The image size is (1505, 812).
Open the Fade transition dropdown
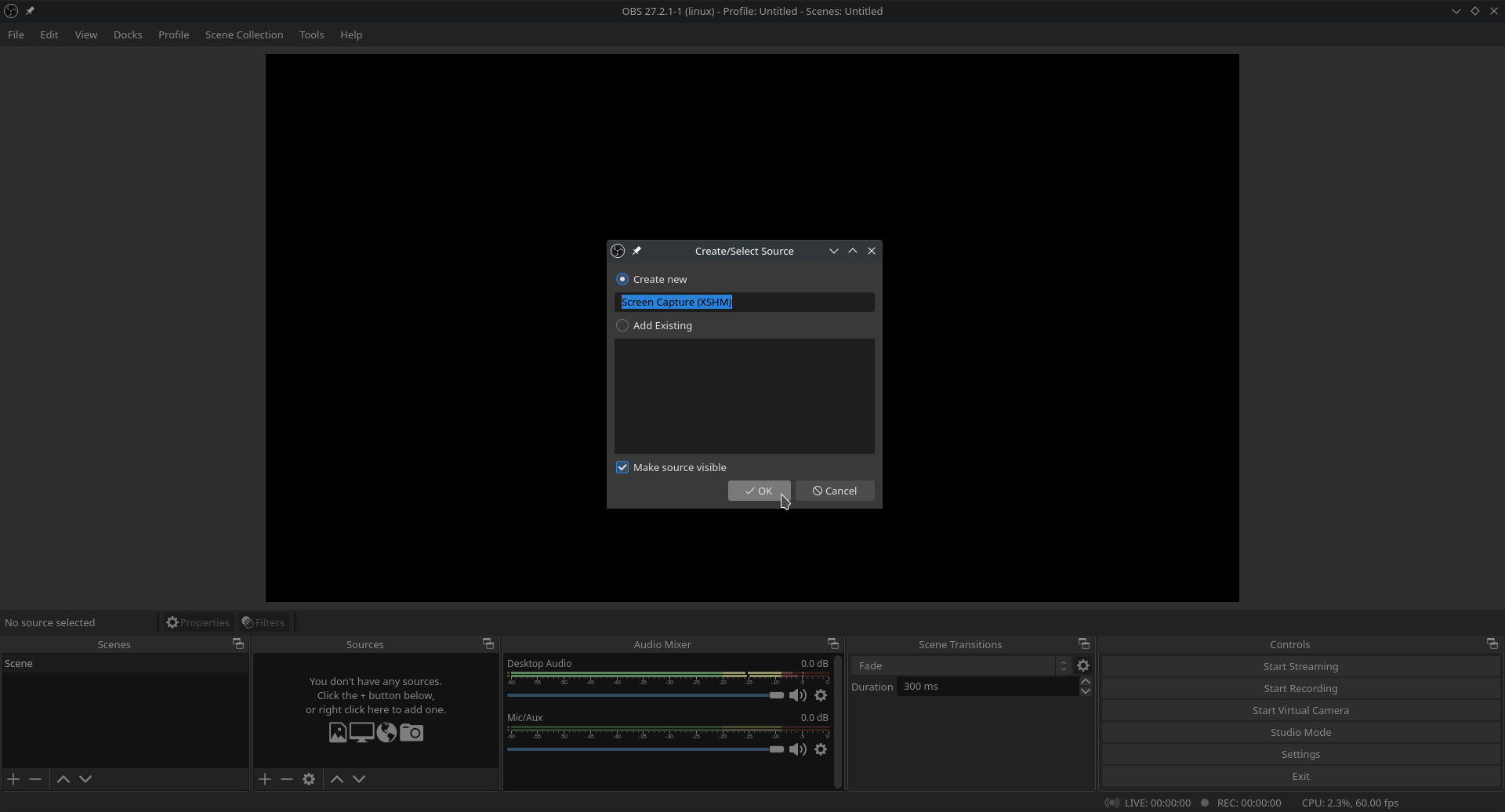tap(960, 665)
